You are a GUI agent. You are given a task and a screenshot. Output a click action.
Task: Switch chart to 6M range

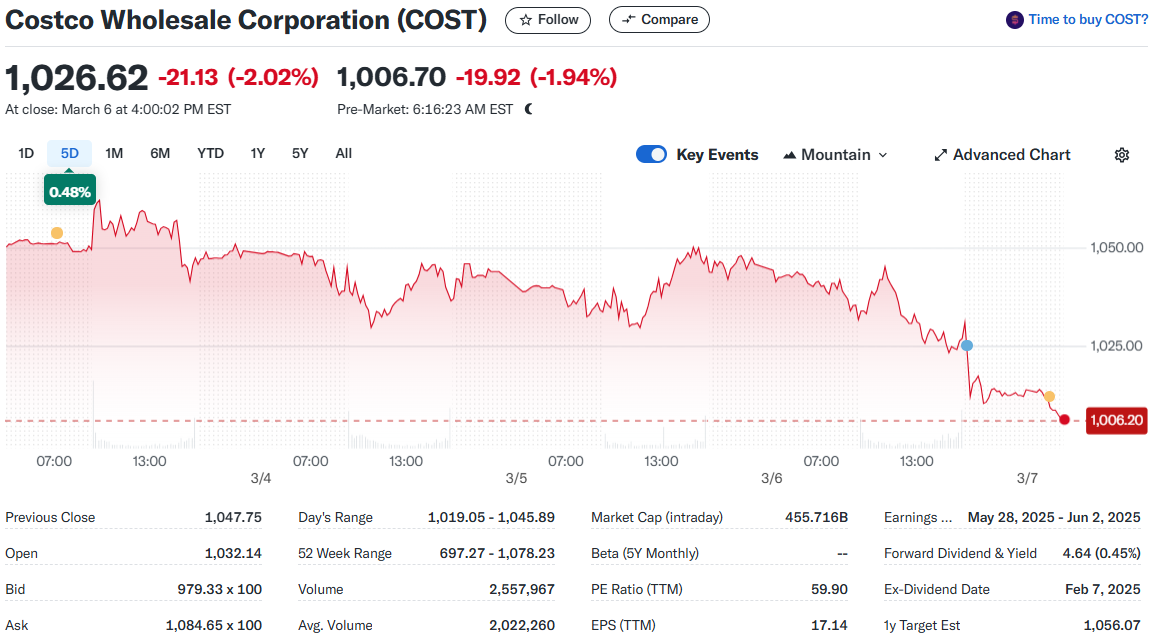tap(160, 153)
